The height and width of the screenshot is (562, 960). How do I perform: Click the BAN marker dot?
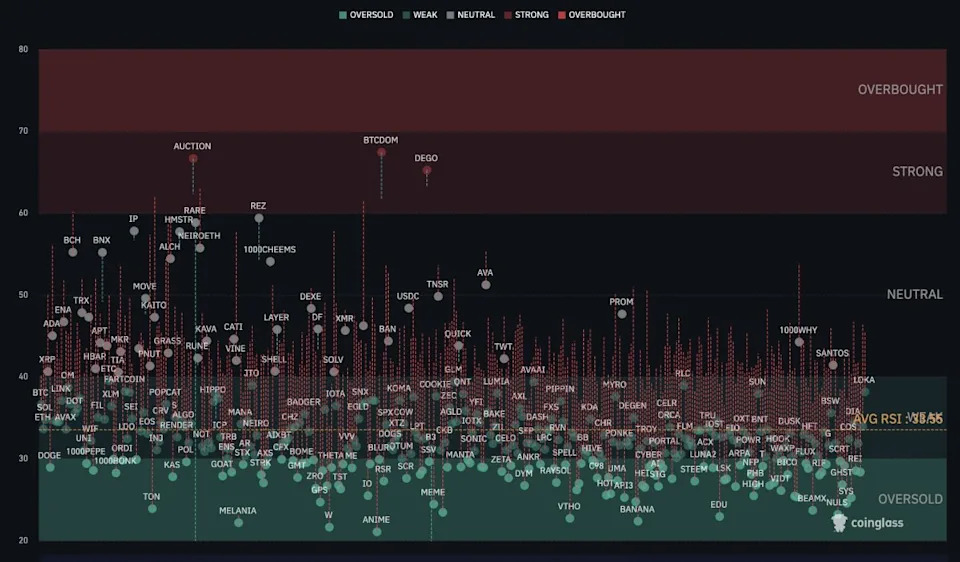click(x=388, y=341)
